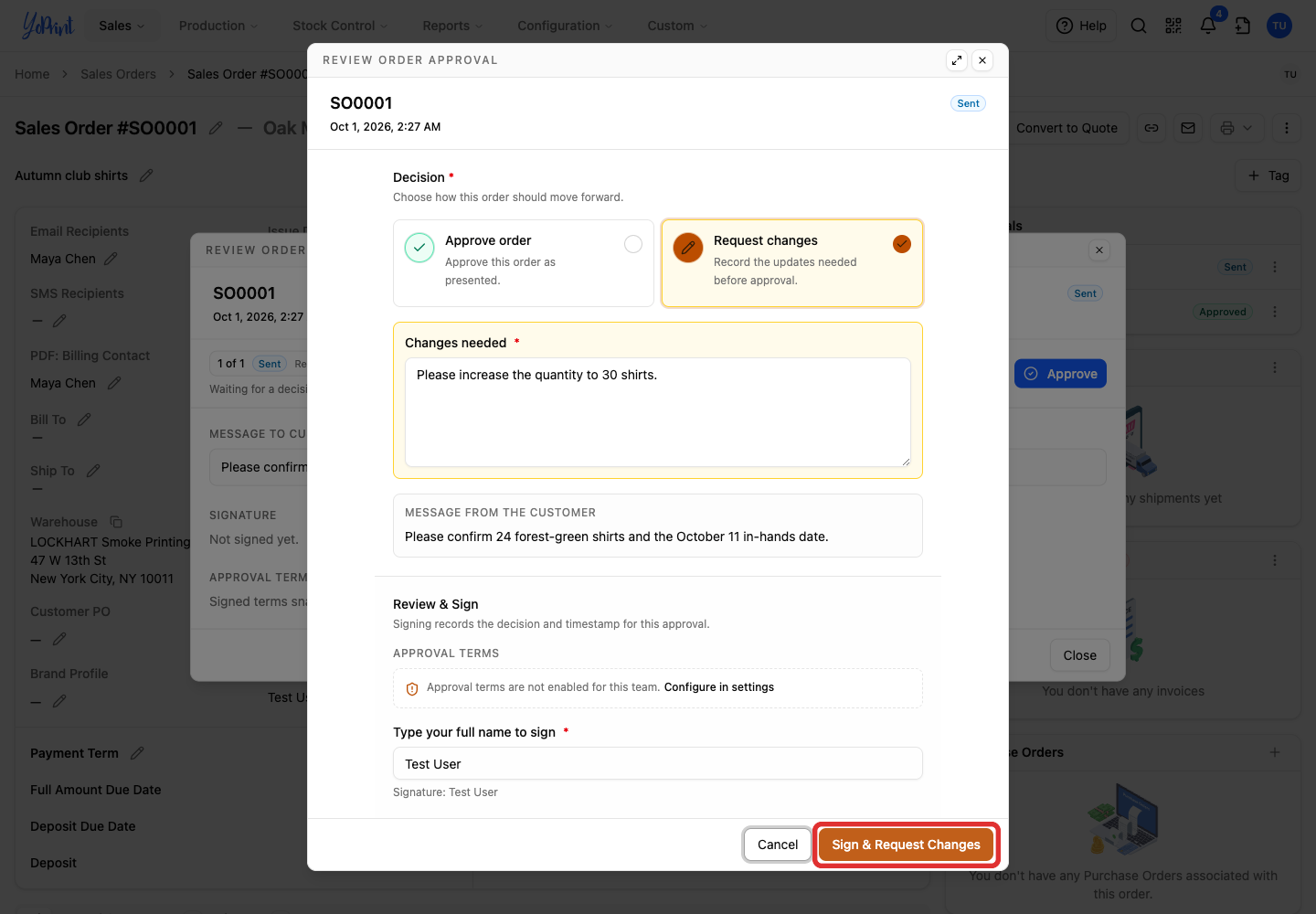
Task: Open the Production menu
Action: coord(218,26)
